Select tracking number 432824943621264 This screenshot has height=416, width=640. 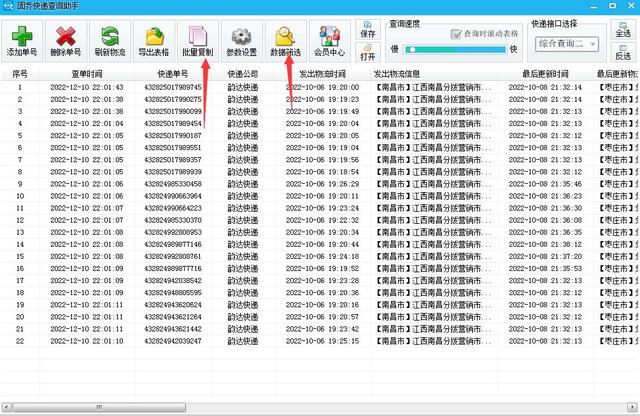pyautogui.click(x=173, y=317)
